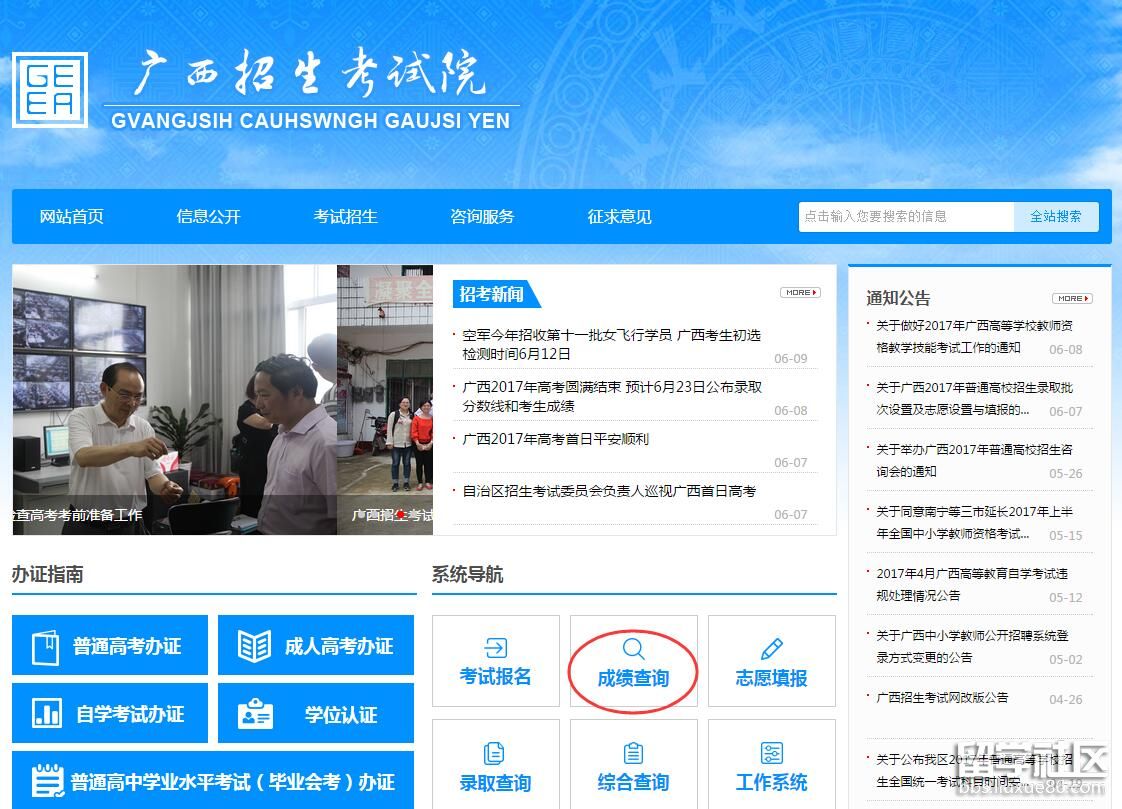Click the 工作系统 settings icon tile
Image resolution: width=1122 pixels, height=809 pixels.
point(771,753)
